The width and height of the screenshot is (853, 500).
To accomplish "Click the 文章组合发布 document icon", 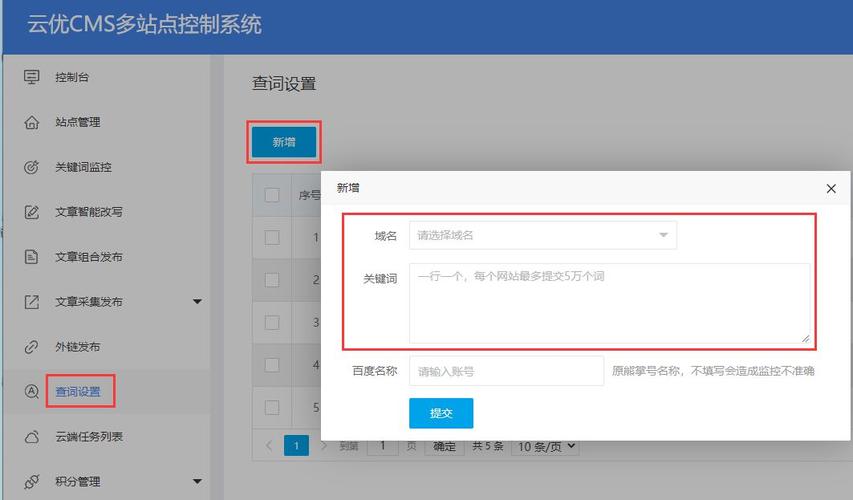I will point(32,257).
